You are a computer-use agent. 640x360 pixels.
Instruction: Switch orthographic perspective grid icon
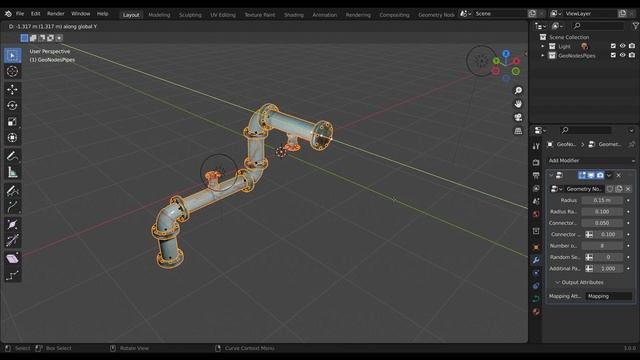coord(518,131)
